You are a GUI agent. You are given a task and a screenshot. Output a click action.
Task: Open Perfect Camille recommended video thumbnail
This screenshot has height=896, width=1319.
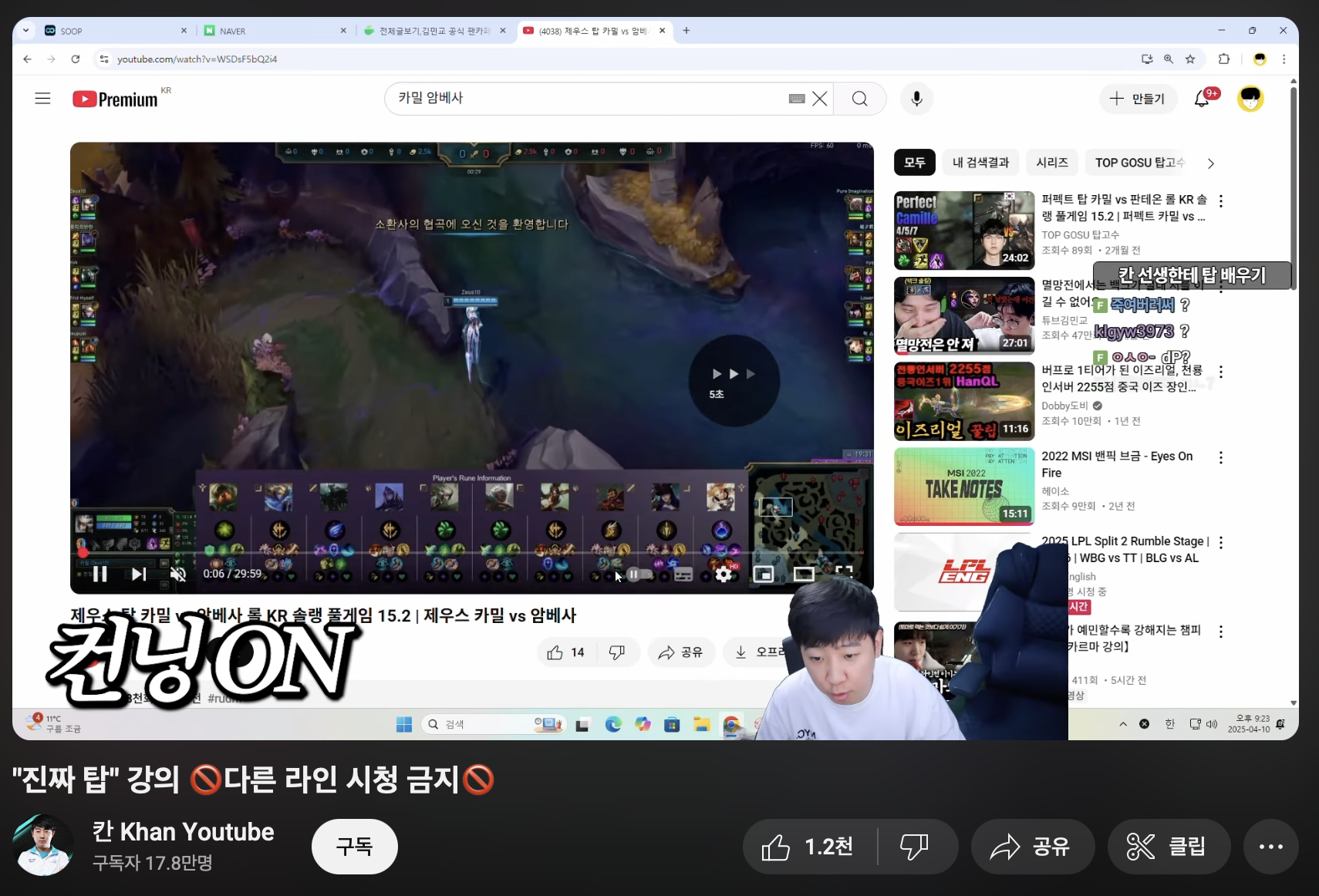964,231
